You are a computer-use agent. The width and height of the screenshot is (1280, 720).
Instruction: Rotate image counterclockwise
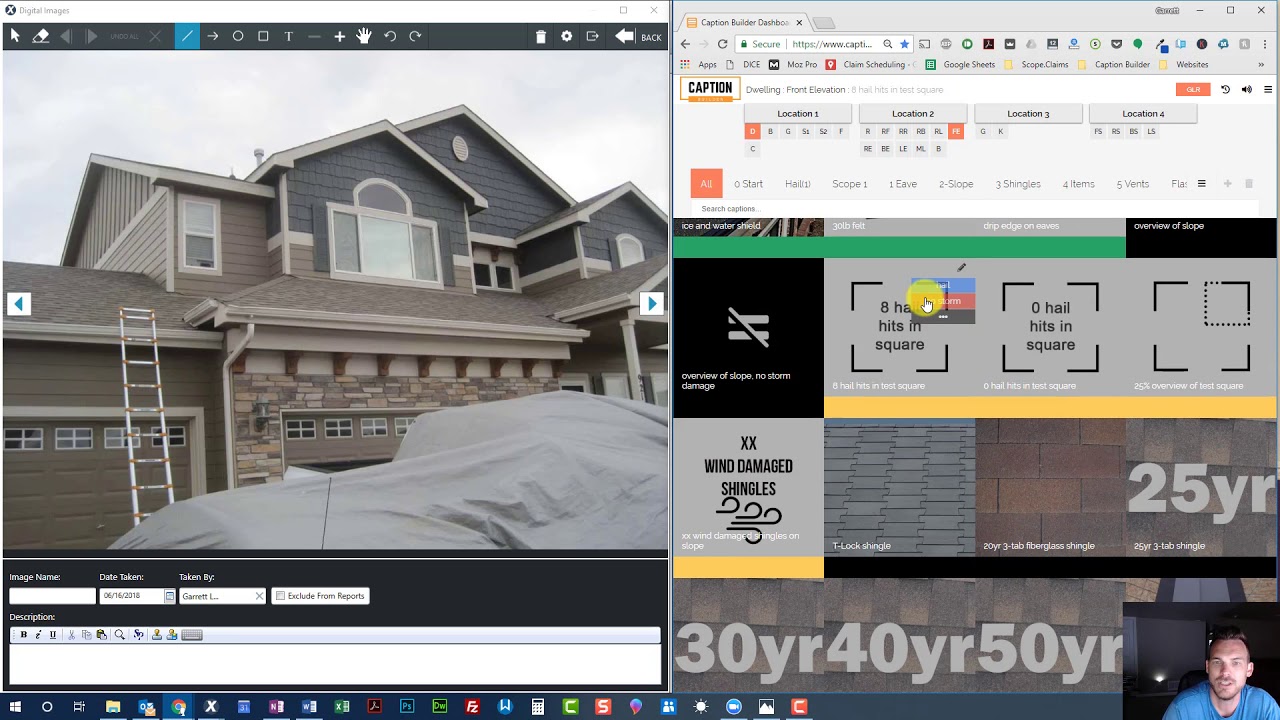pyautogui.click(x=390, y=36)
